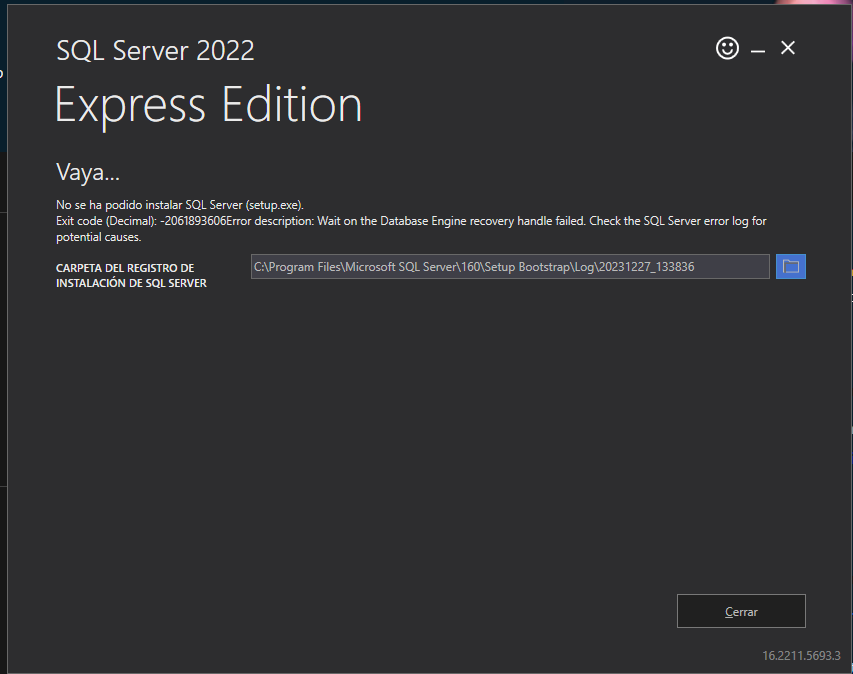Click the version number 16.2211.5693.3
This screenshot has width=853, height=674.
point(801,656)
